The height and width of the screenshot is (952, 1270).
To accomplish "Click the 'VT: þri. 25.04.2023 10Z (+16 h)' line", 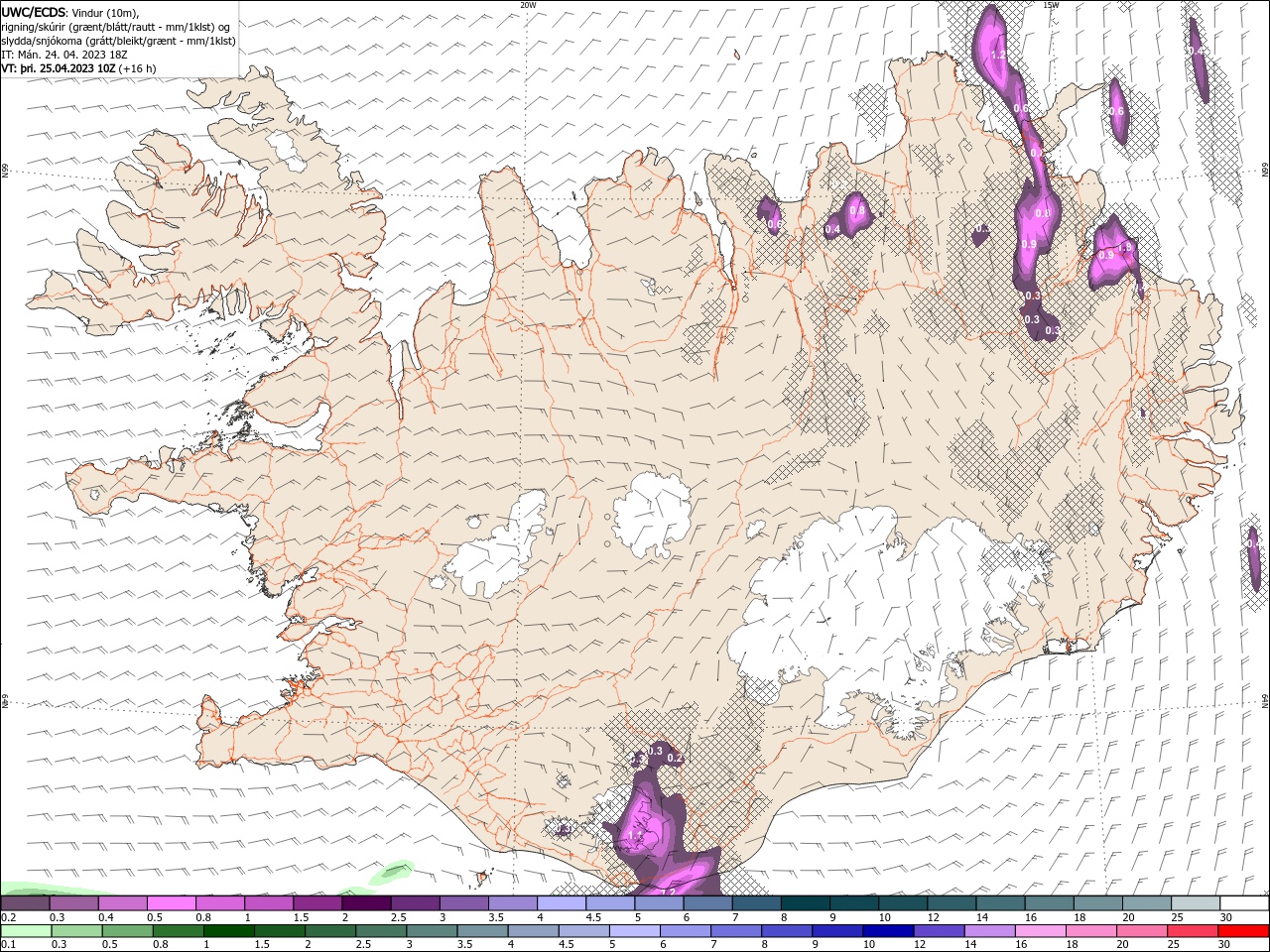I will pos(78,68).
